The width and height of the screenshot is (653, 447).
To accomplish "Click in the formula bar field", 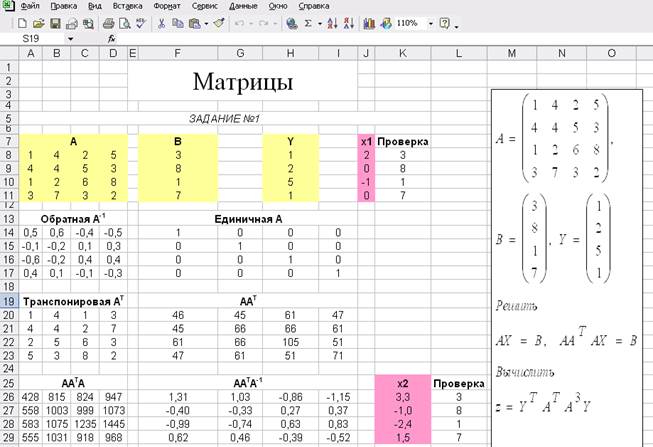I will [383, 39].
